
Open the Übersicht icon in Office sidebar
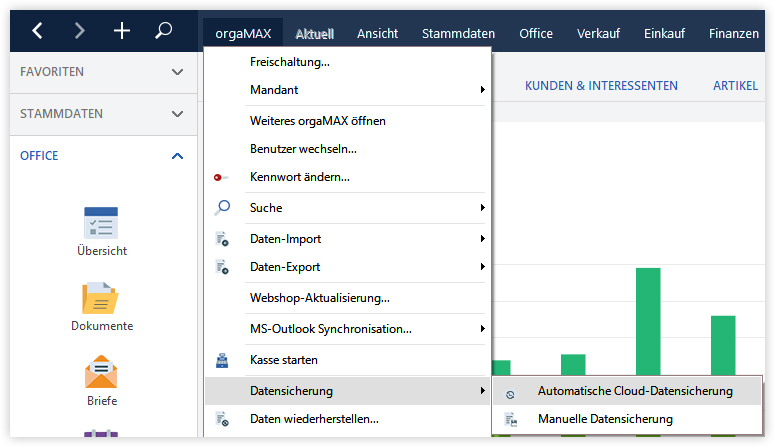pos(101,223)
